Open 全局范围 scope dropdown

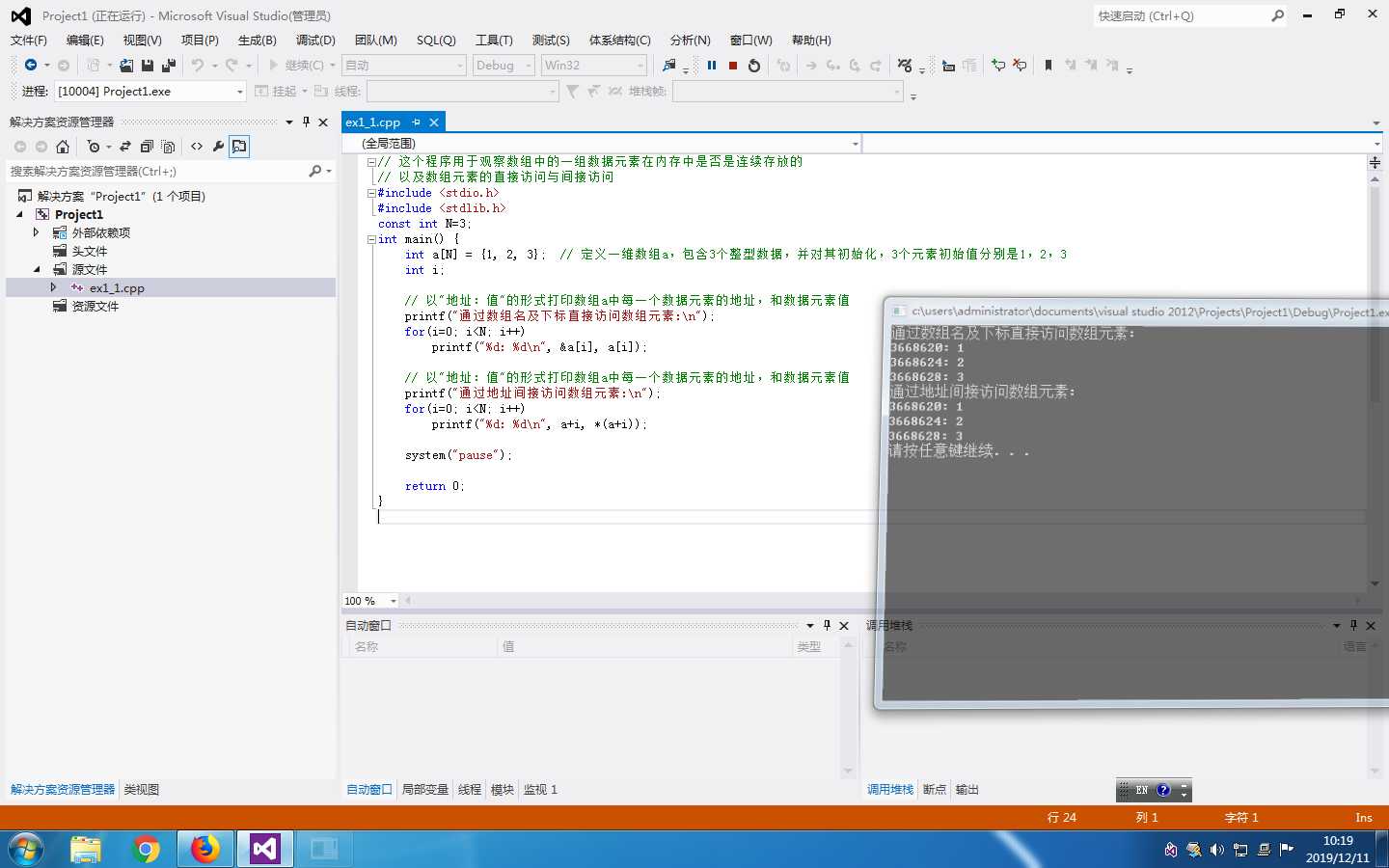tap(855, 143)
